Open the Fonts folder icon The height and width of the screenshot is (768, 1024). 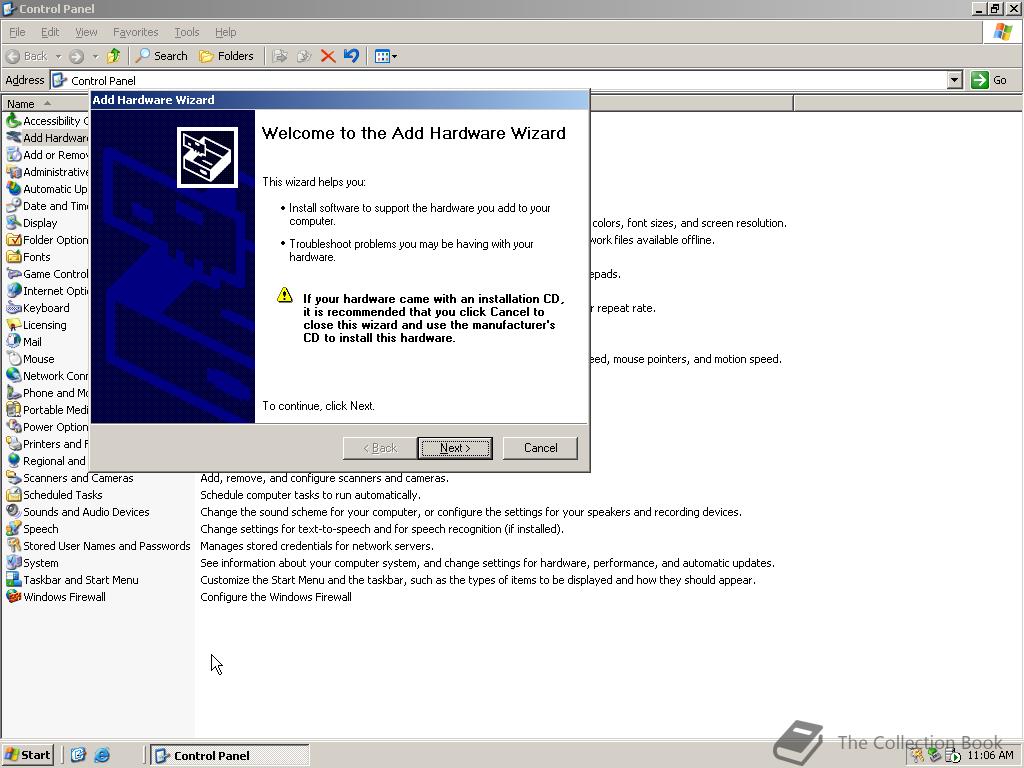[14, 257]
